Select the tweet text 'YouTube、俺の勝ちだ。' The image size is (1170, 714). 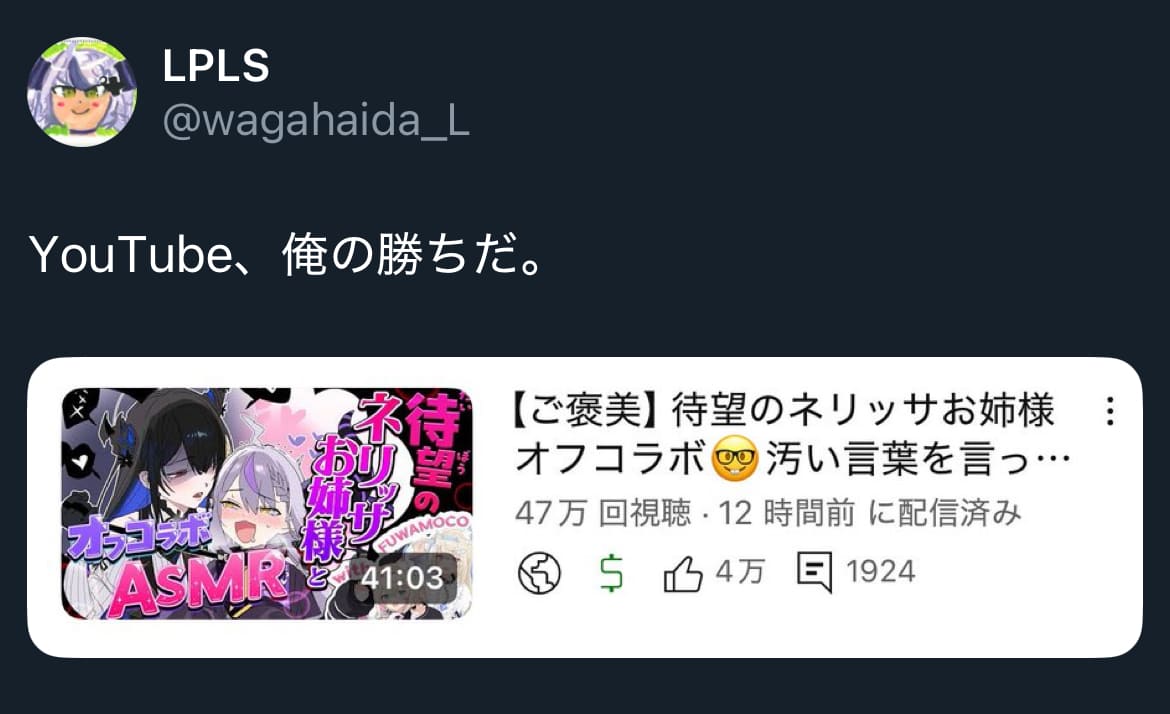(288, 254)
